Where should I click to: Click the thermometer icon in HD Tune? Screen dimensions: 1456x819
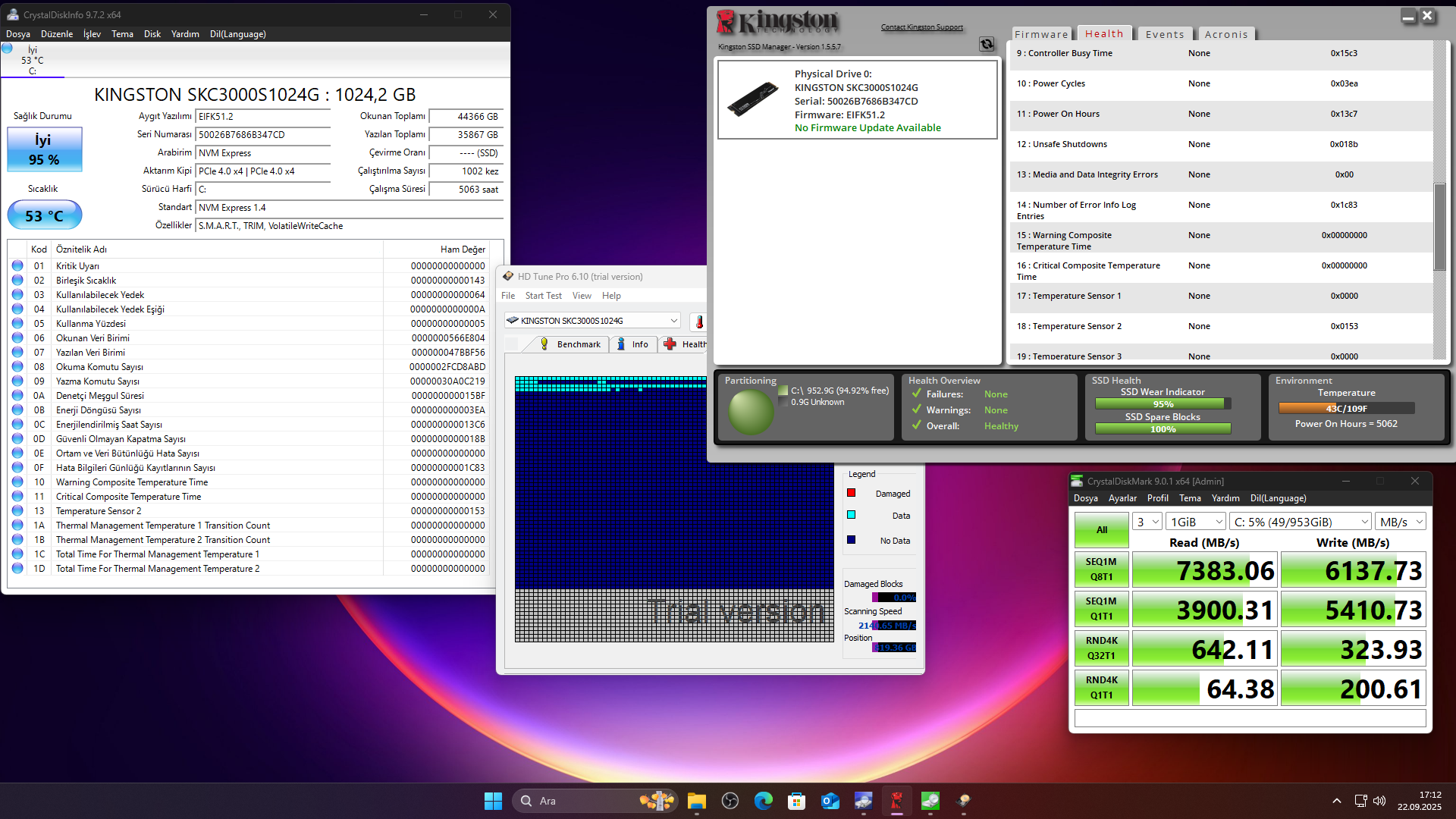699,322
